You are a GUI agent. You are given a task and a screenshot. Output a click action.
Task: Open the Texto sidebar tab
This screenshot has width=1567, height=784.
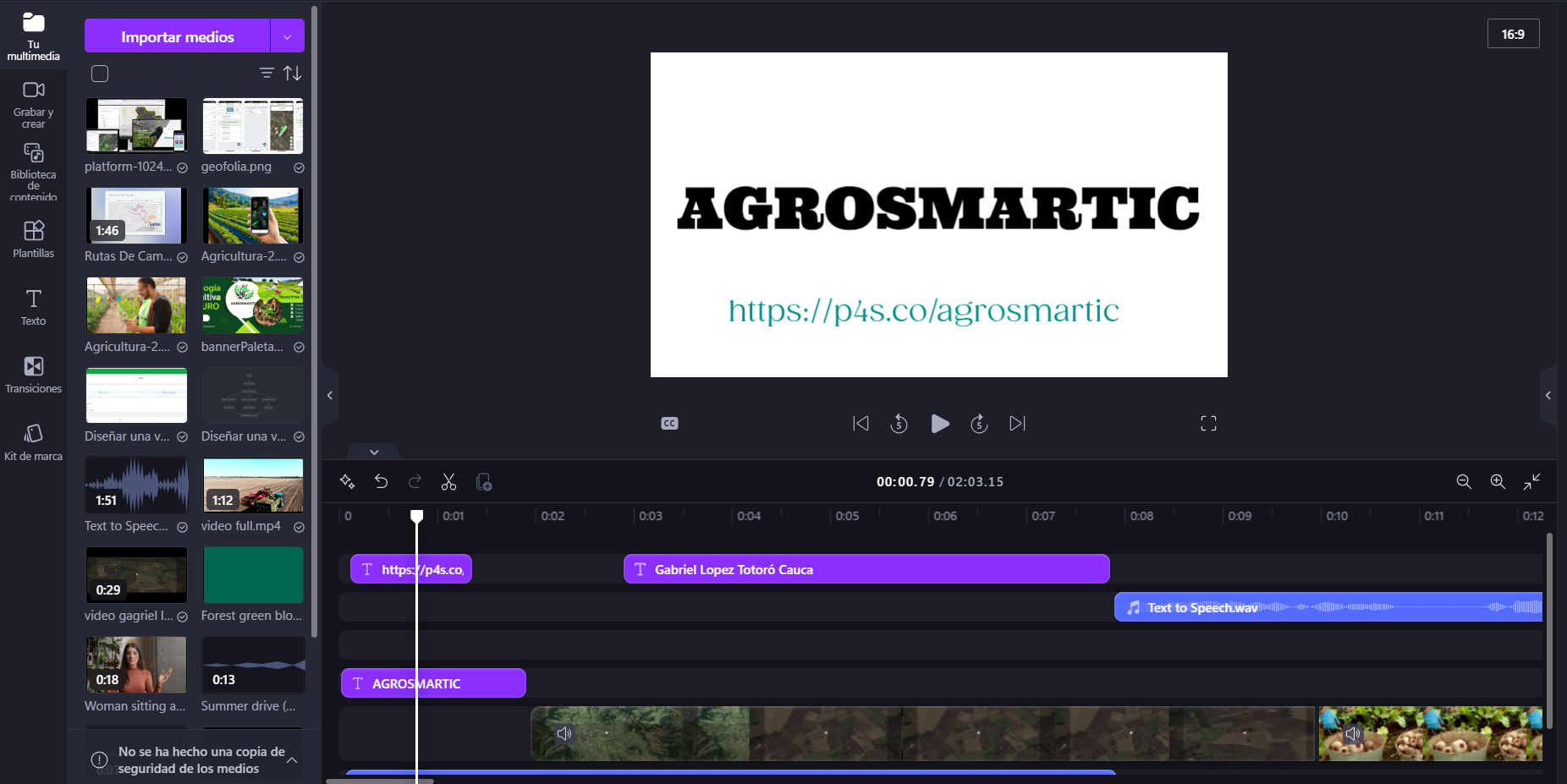click(x=33, y=307)
